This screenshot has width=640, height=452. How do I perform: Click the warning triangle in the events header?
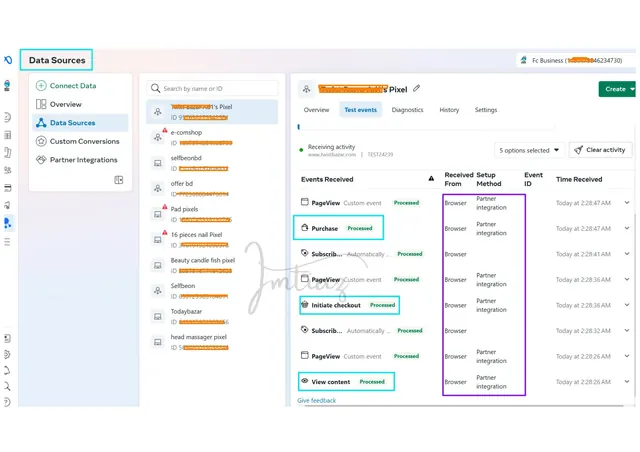[431, 178]
